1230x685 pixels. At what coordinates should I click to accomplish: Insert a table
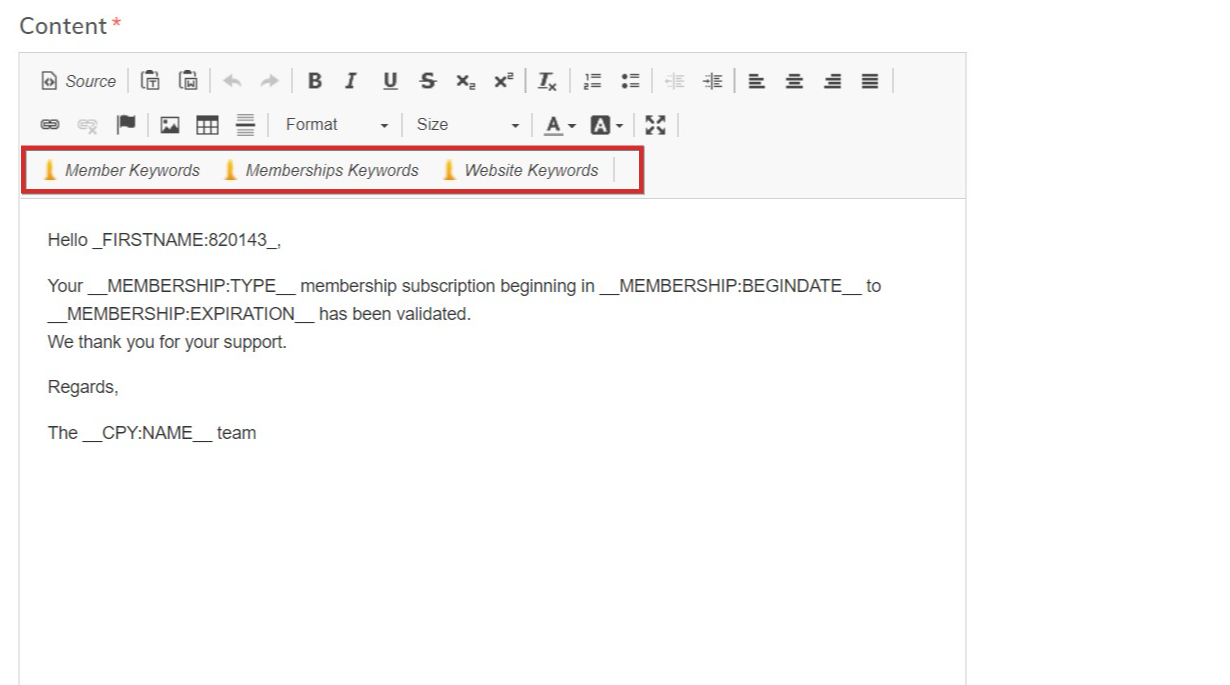tap(207, 125)
